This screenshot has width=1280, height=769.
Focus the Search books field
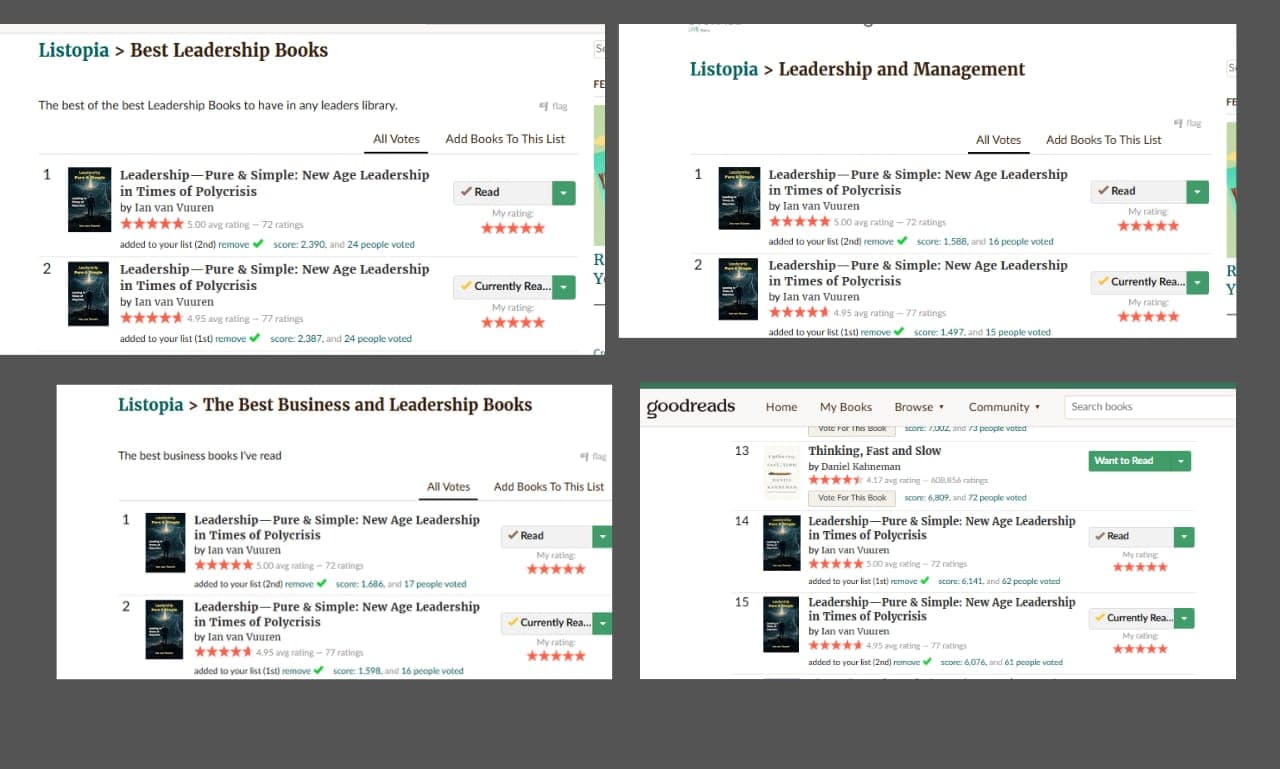pyautogui.click(x=1150, y=407)
